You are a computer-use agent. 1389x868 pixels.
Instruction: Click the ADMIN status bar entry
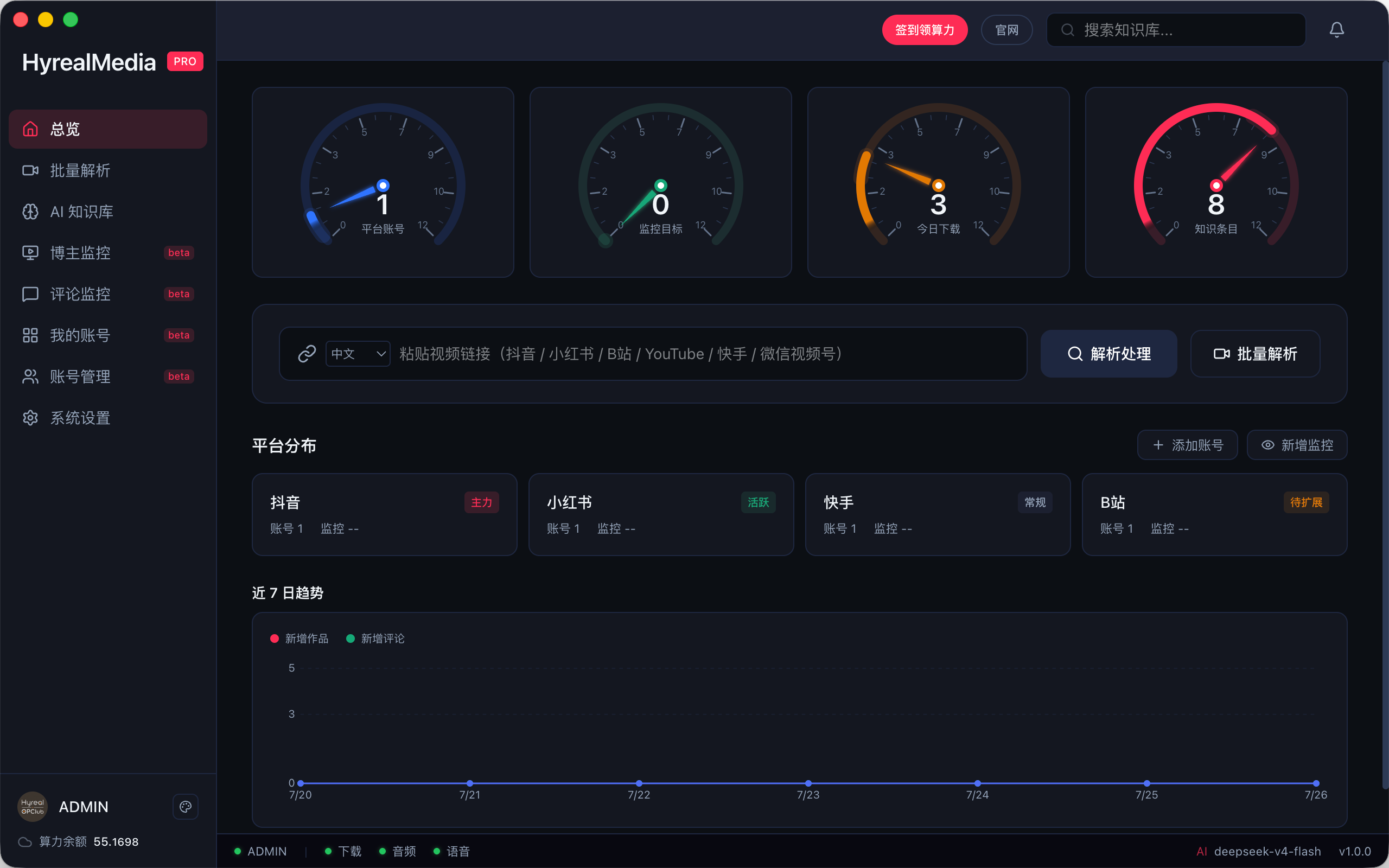pos(260,851)
